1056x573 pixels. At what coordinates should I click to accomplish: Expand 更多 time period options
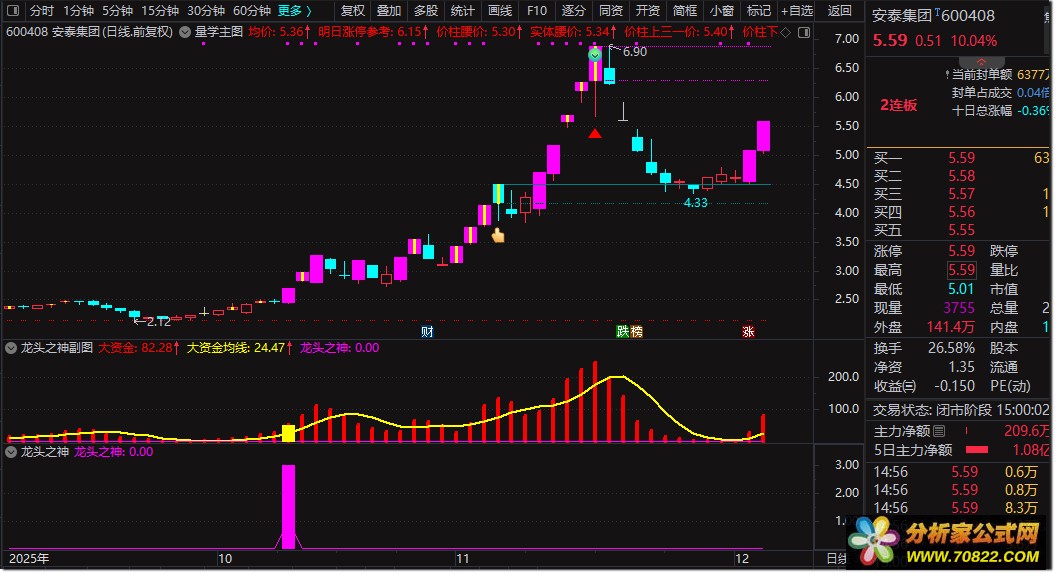[294, 11]
